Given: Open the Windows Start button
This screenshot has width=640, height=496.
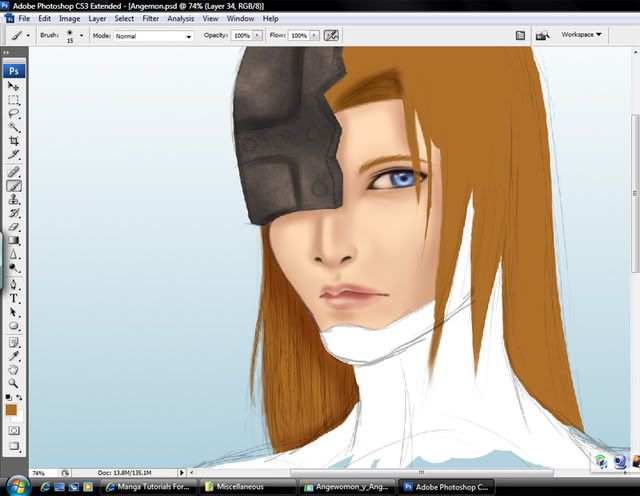Looking at the screenshot, I should click(x=17, y=486).
